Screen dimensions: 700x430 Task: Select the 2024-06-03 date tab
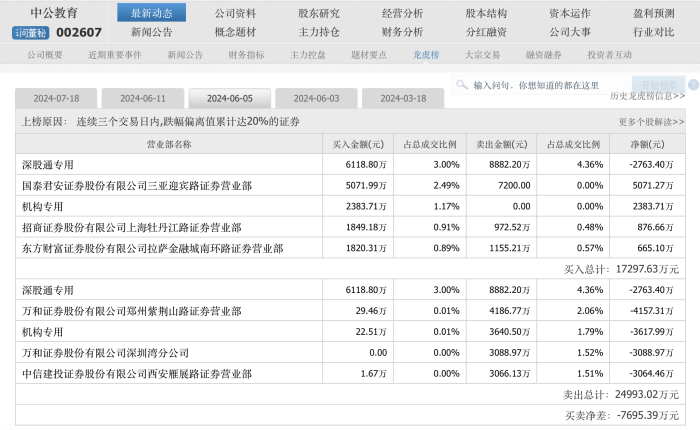(x=315, y=98)
